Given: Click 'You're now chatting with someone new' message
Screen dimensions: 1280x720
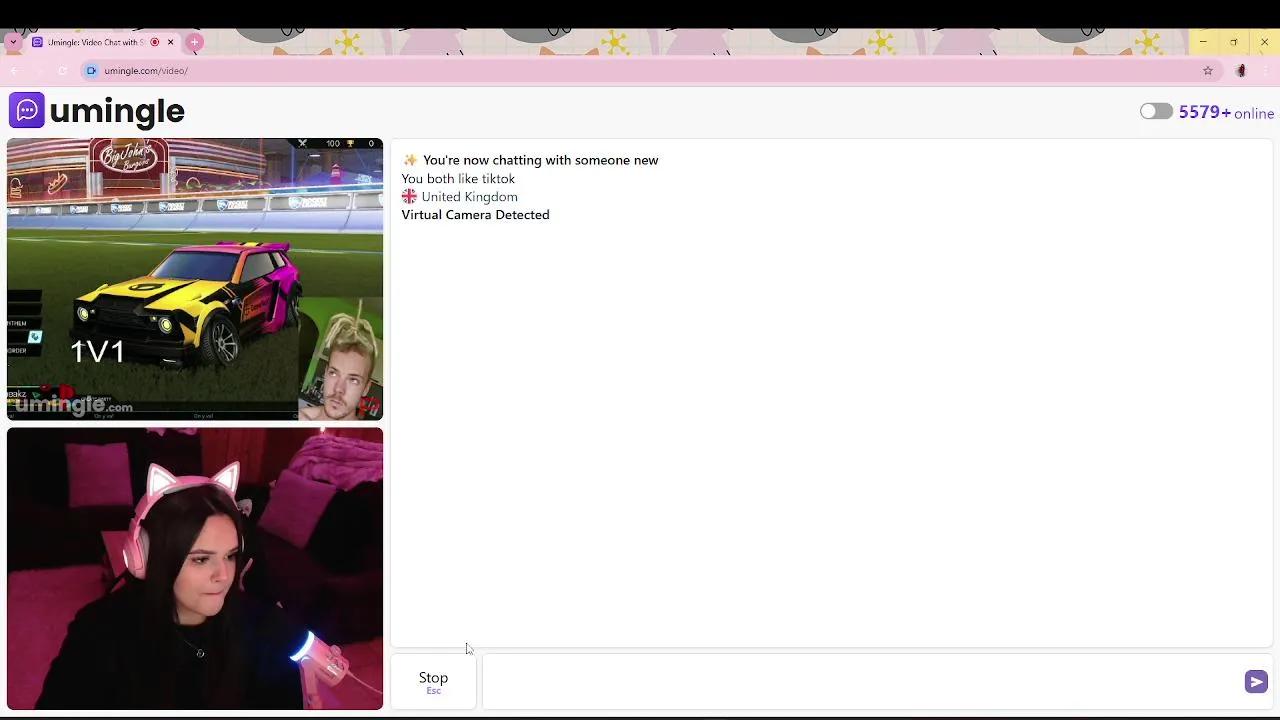Looking at the screenshot, I should [540, 160].
